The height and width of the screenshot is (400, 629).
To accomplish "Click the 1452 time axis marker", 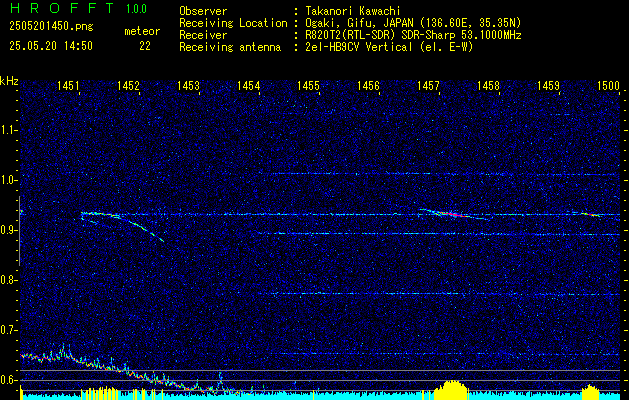I will tap(128, 85).
